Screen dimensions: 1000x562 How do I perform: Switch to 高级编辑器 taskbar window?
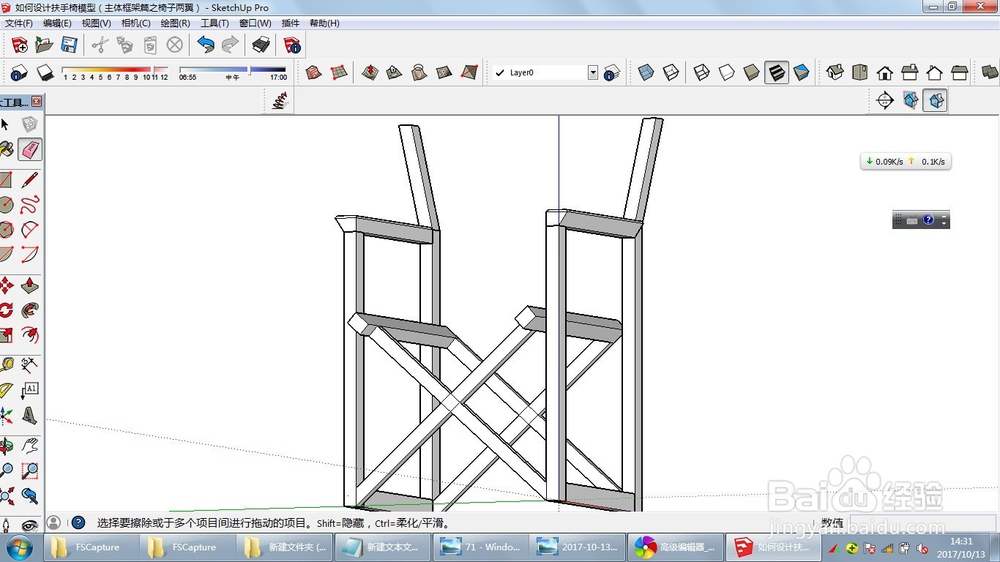[673, 547]
